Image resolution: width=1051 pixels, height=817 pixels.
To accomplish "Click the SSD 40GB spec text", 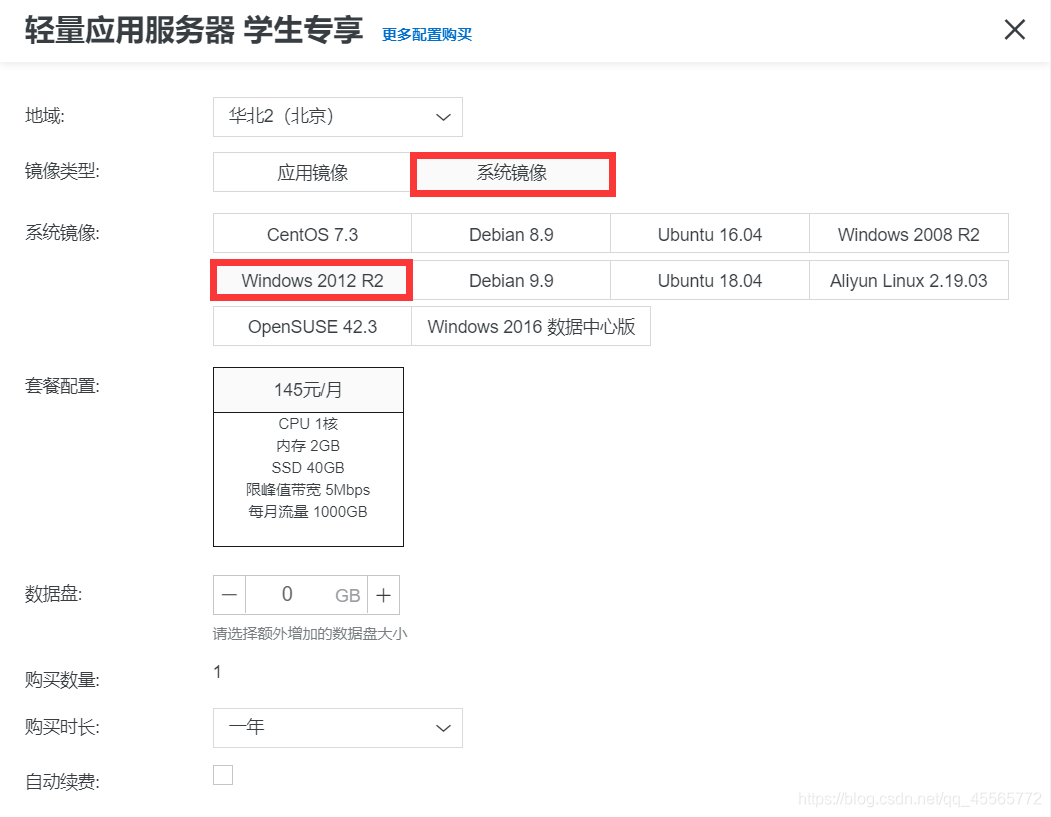I will 308,467.
